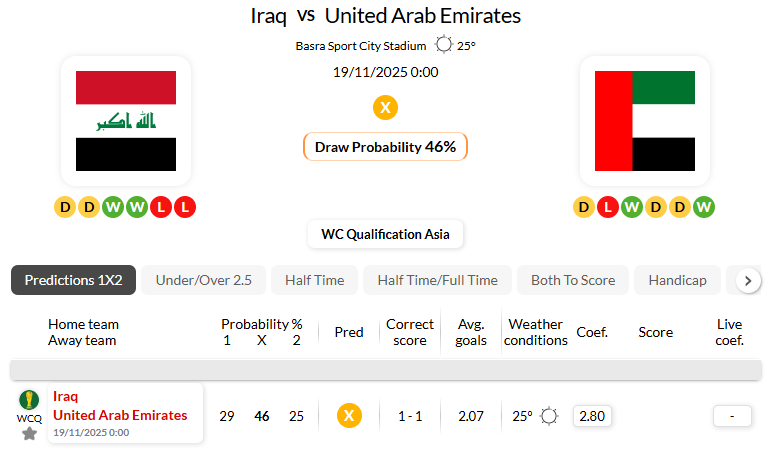
Task: Click Iraq's last red L form badge
Action: coord(185,207)
